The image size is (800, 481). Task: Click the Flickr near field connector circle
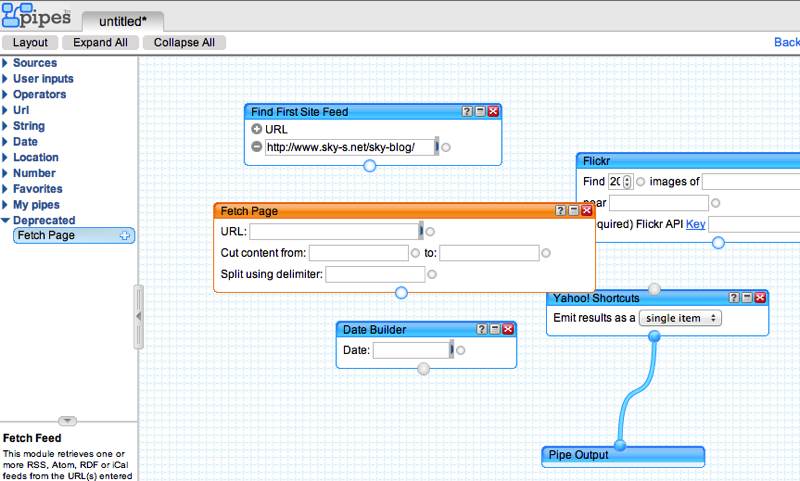[716, 203]
